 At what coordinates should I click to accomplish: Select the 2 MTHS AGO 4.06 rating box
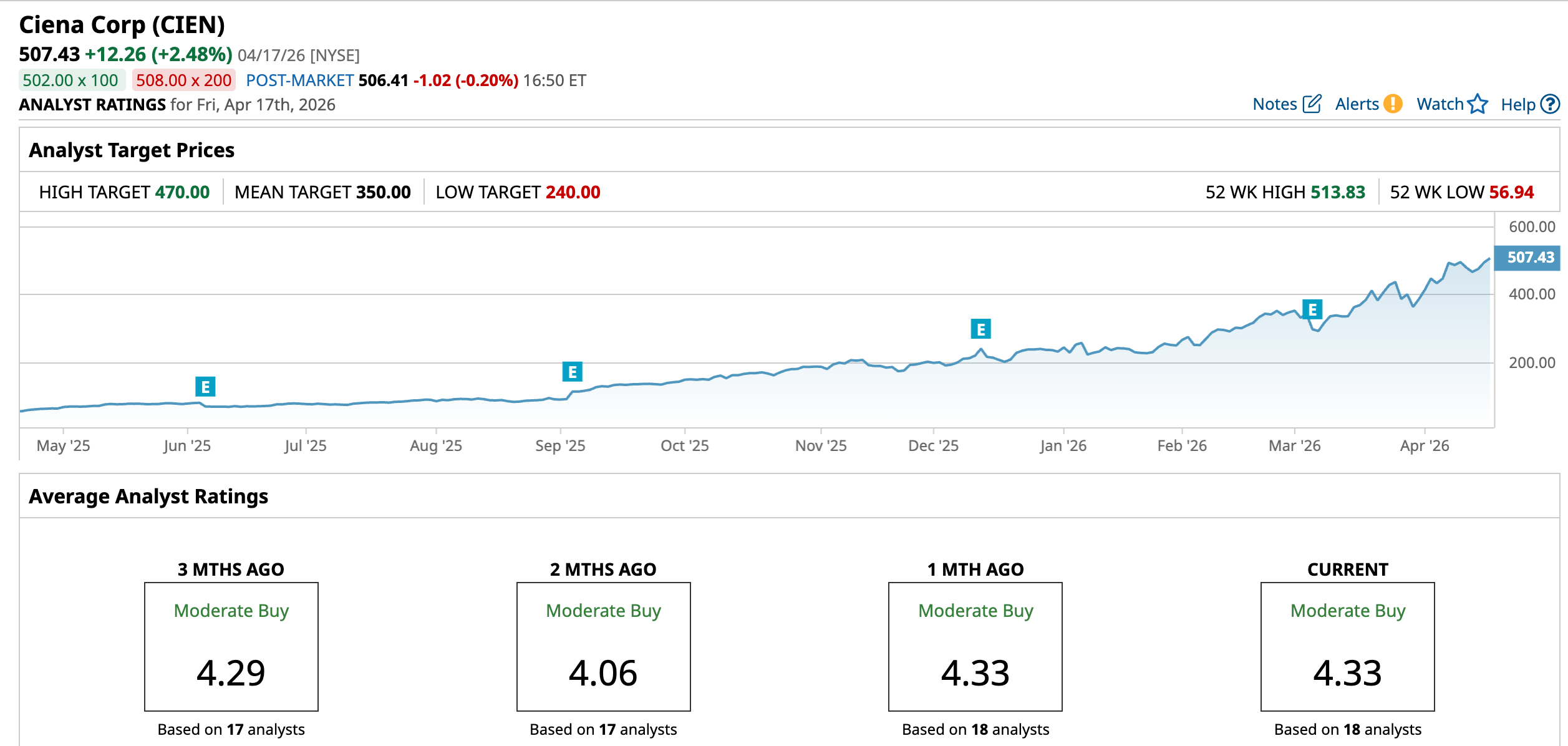(x=603, y=646)
